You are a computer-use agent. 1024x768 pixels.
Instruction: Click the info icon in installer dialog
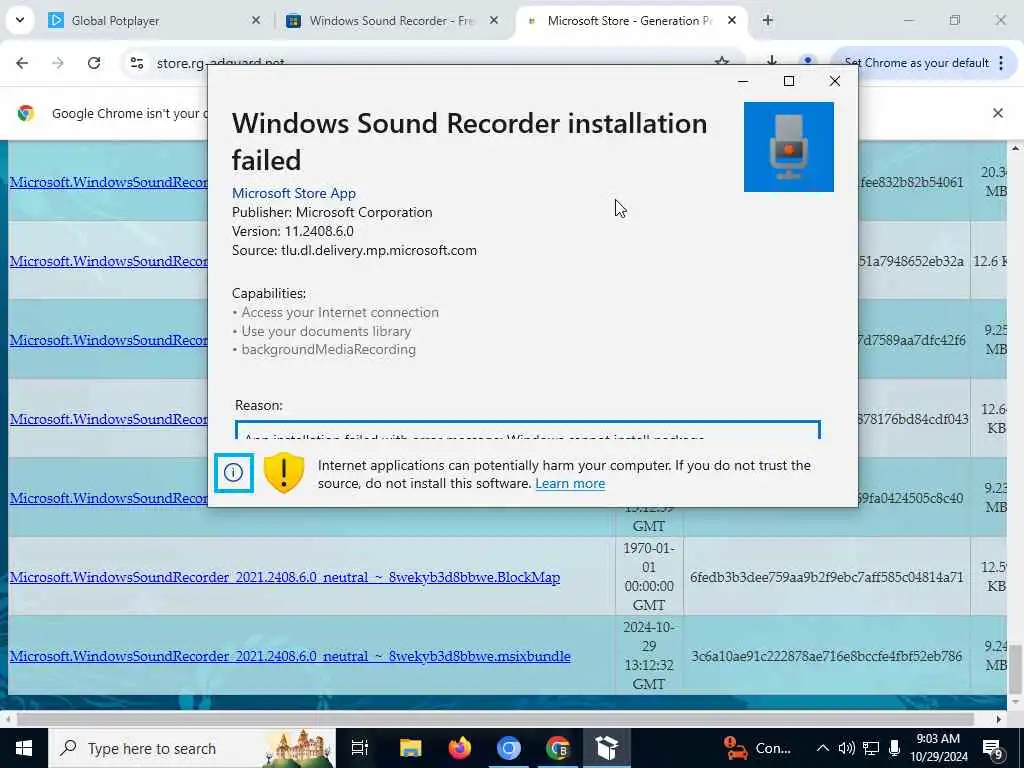(234, 473)
